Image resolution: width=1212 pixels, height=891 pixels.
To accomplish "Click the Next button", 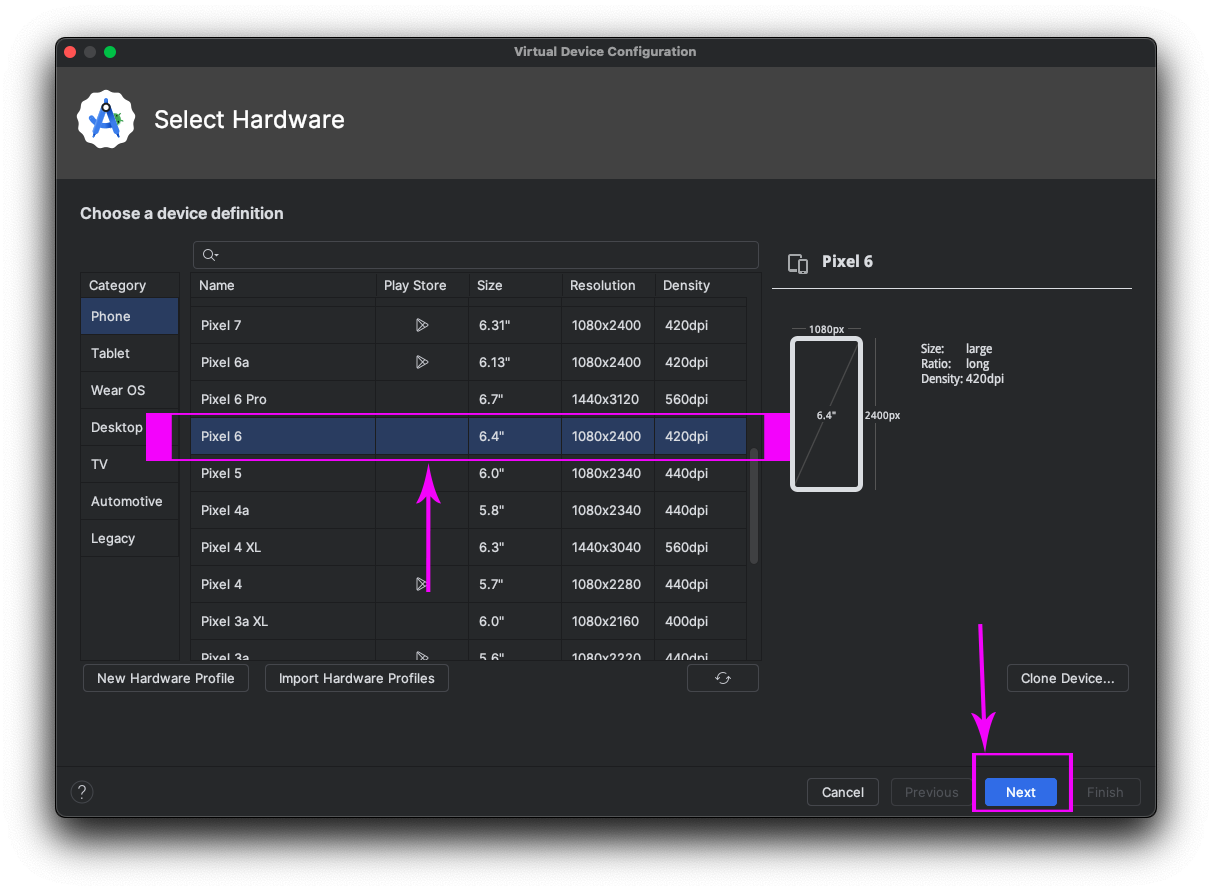I will [1021, 792].
